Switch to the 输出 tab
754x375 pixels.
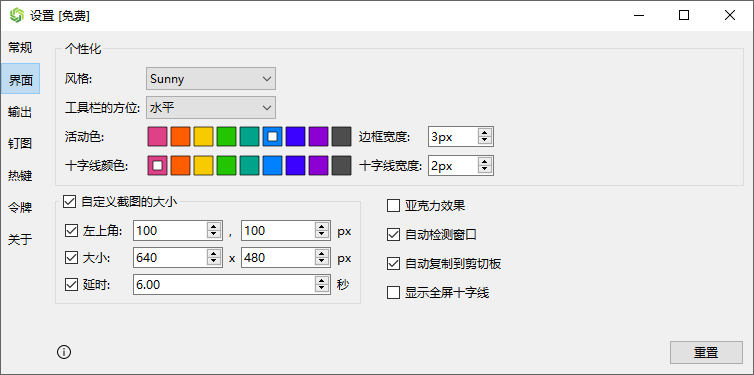(20, 112)
